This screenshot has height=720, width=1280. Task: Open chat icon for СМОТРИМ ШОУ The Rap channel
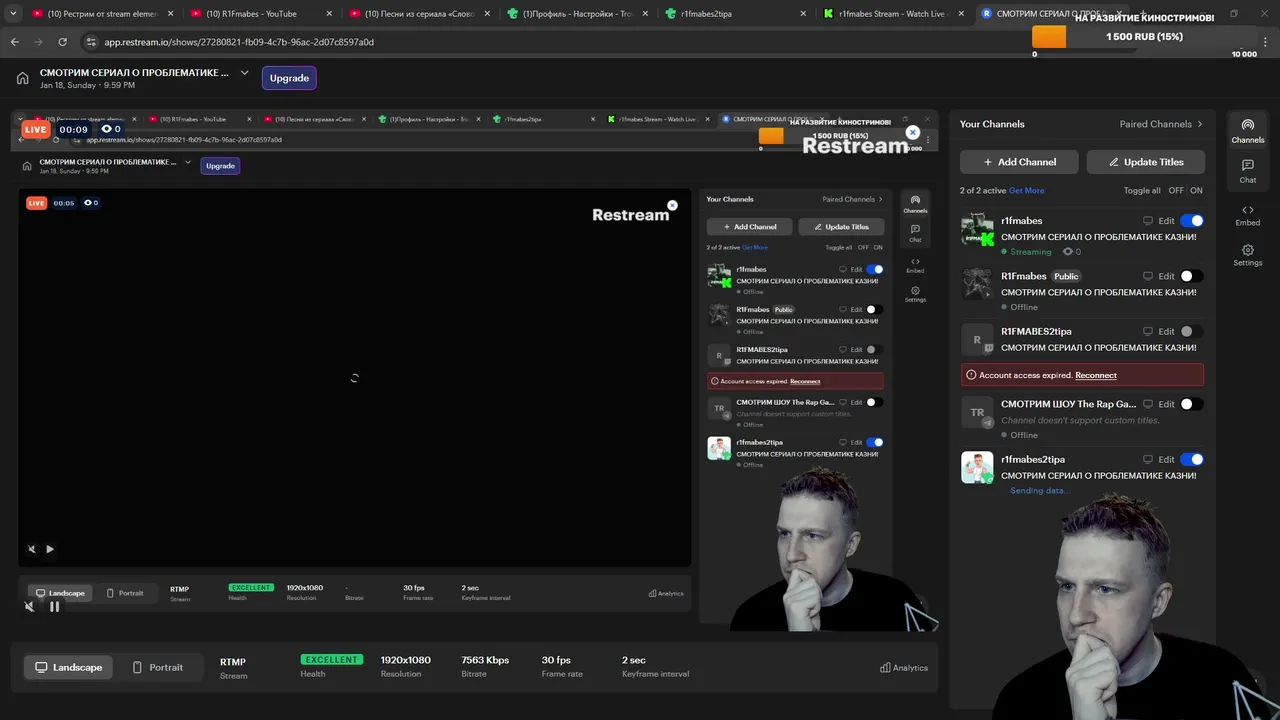point(1148,404)
